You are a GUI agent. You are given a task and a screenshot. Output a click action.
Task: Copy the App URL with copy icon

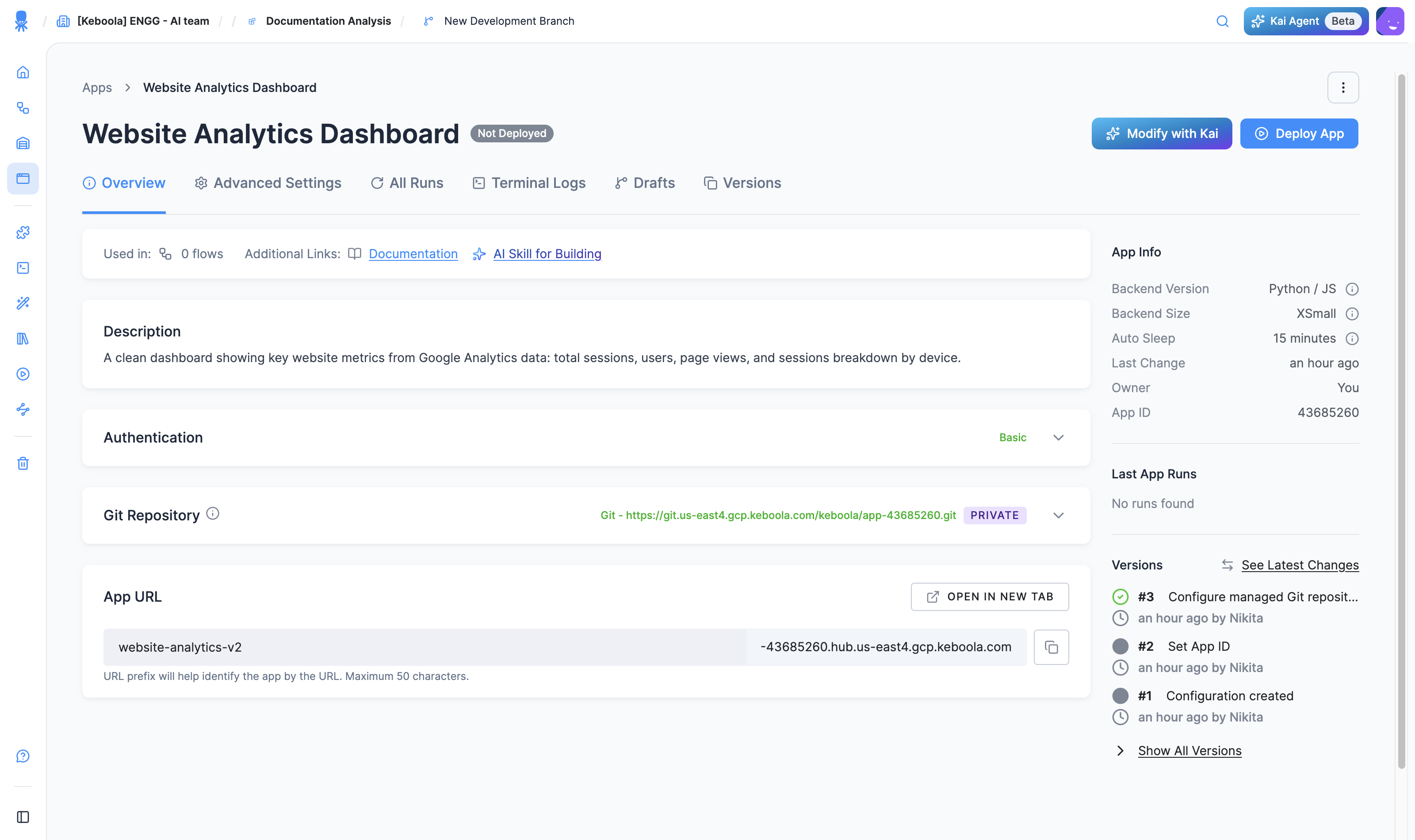[x=1051, y=647]
